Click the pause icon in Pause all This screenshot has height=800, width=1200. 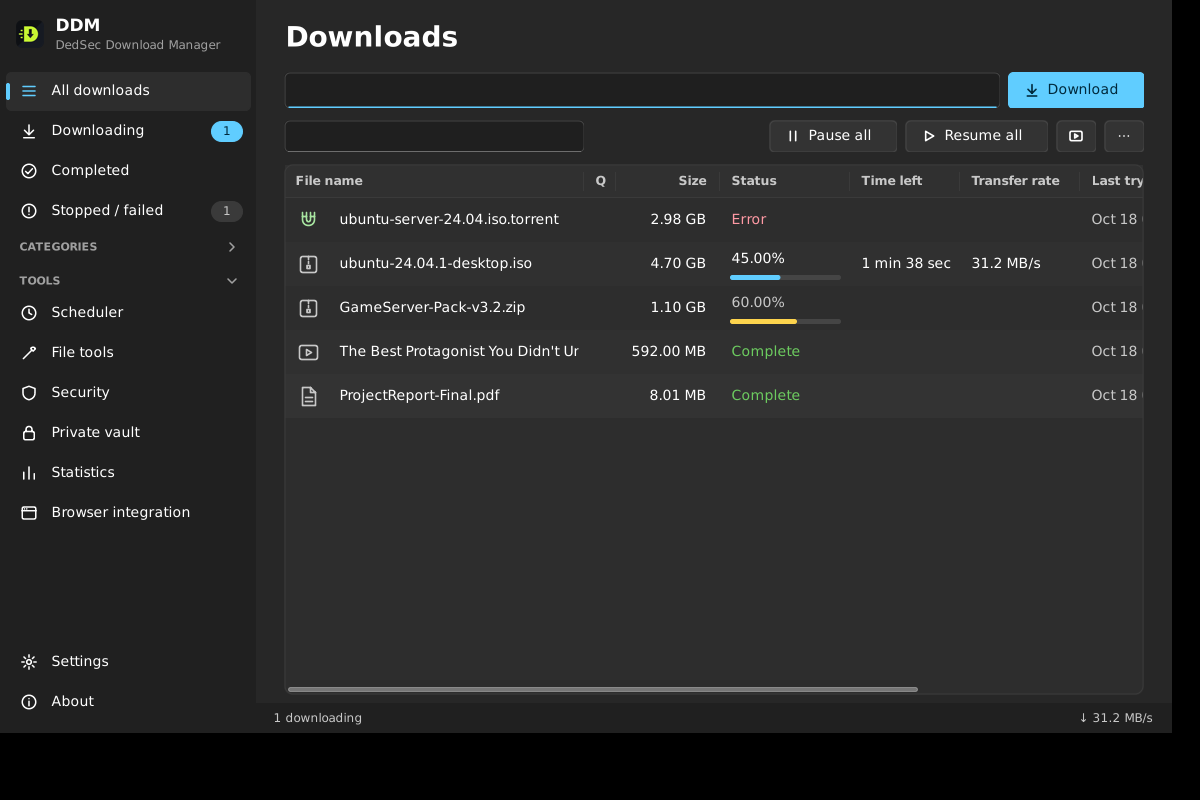(x=793, y=136)
